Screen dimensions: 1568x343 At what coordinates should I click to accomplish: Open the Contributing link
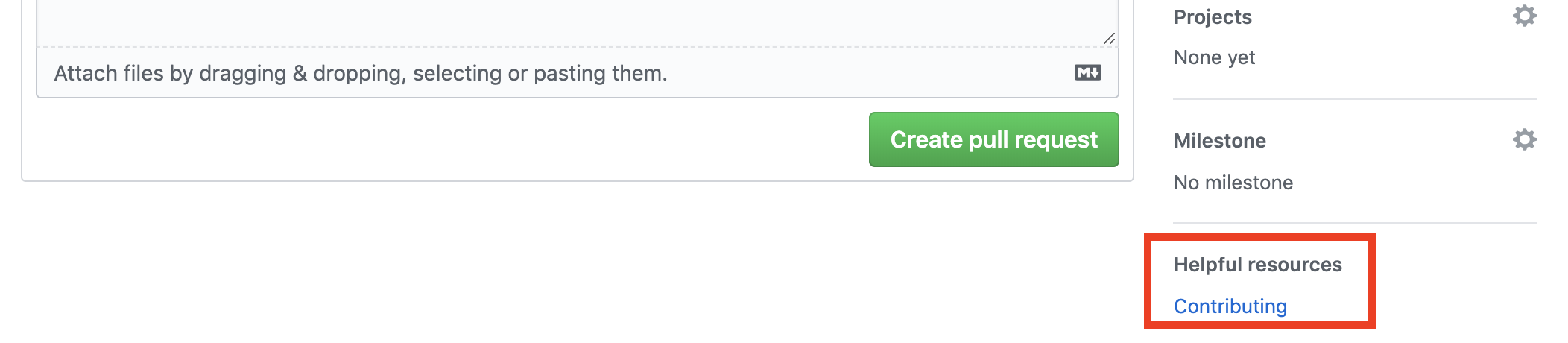coord(1230,306)
